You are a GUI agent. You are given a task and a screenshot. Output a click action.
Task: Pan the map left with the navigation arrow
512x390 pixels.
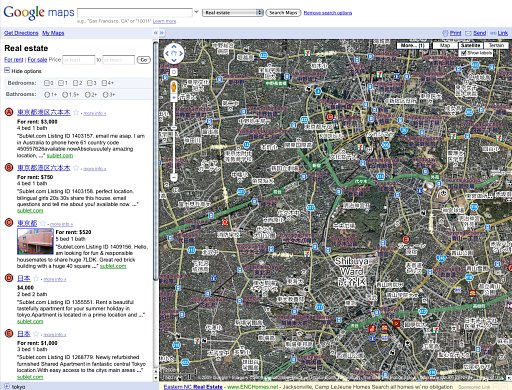tap(167, 53)
